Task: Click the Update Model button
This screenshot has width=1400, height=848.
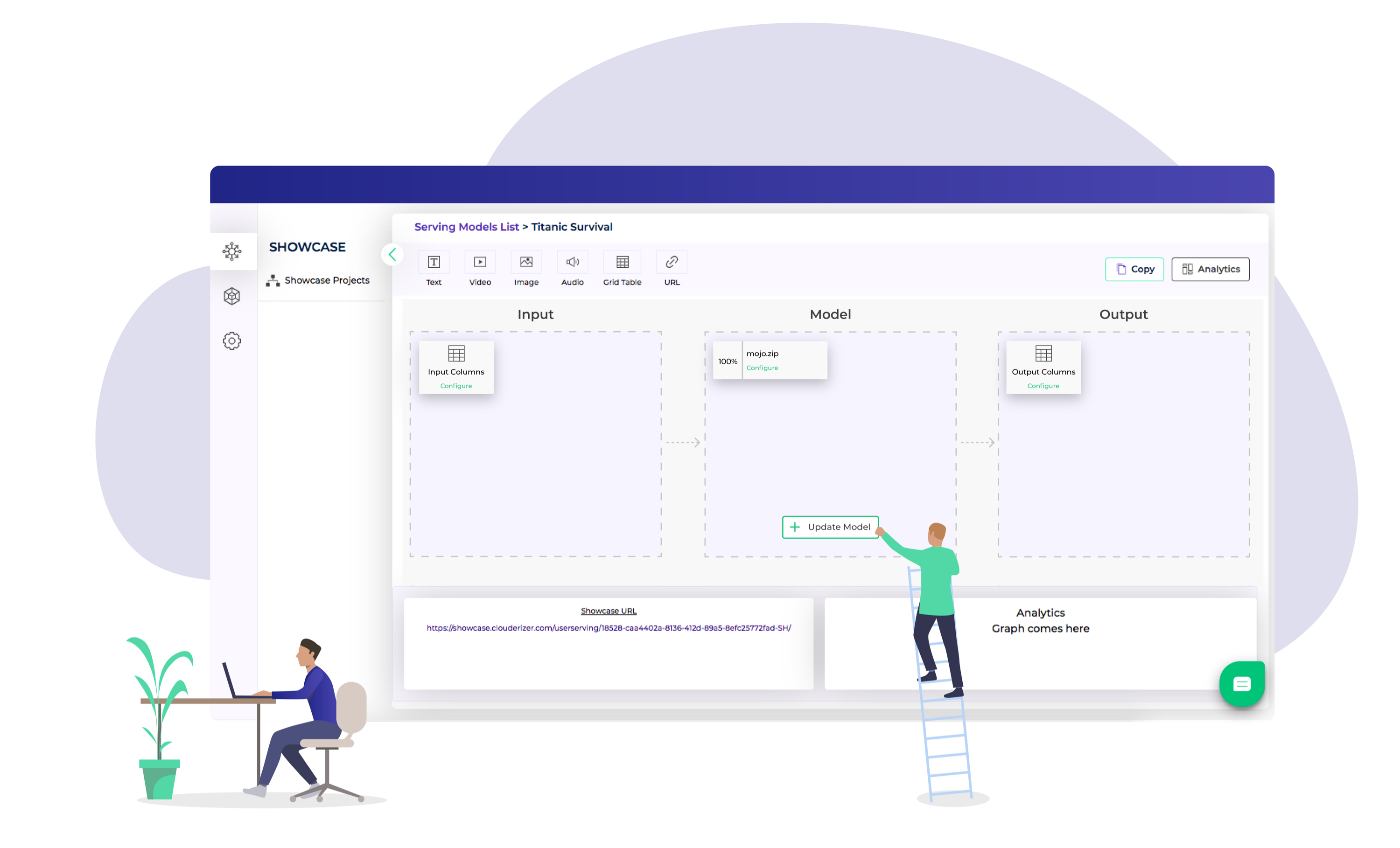Action: pos(830,527)
